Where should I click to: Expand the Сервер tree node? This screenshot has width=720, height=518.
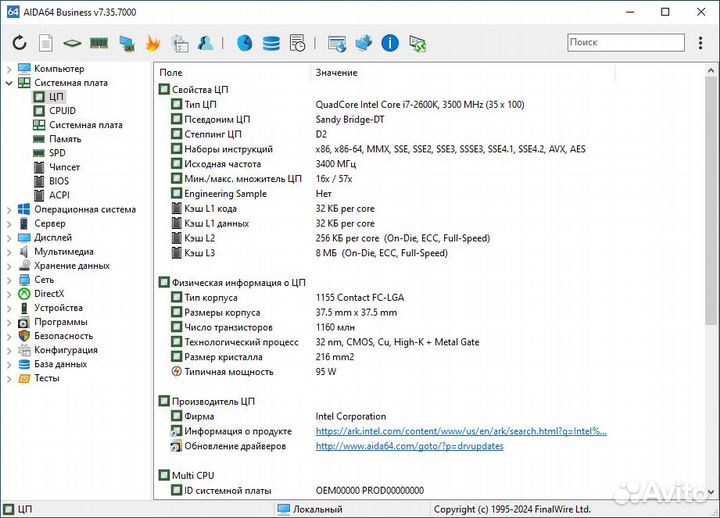coord(9,224)
